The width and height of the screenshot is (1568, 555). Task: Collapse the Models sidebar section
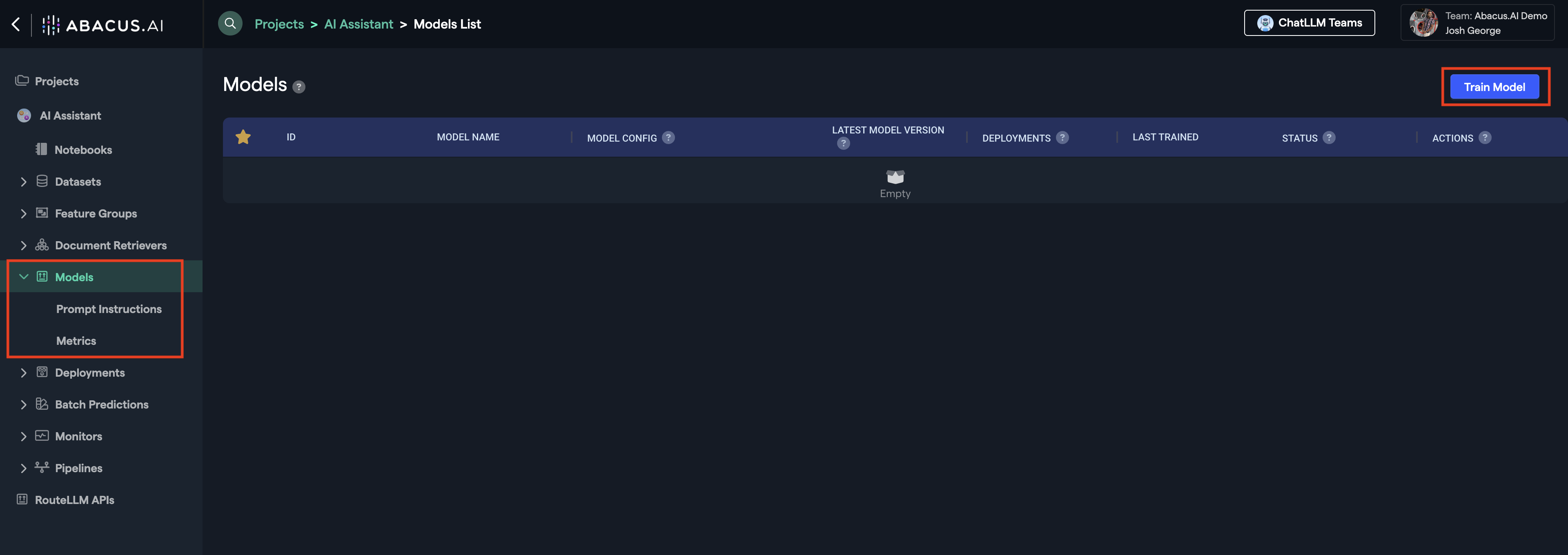click(24, 277)
